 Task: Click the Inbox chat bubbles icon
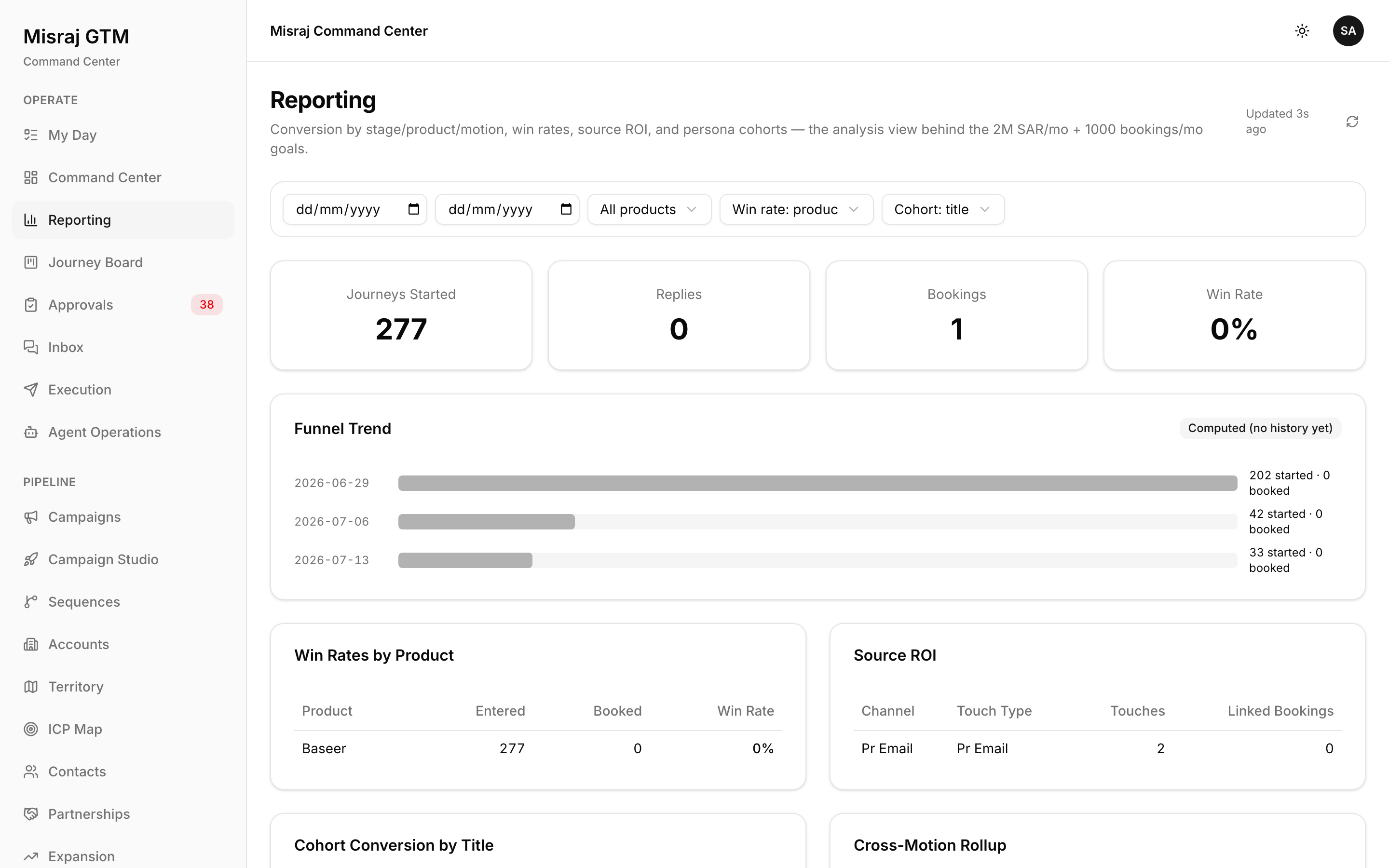tap(31, 347)
